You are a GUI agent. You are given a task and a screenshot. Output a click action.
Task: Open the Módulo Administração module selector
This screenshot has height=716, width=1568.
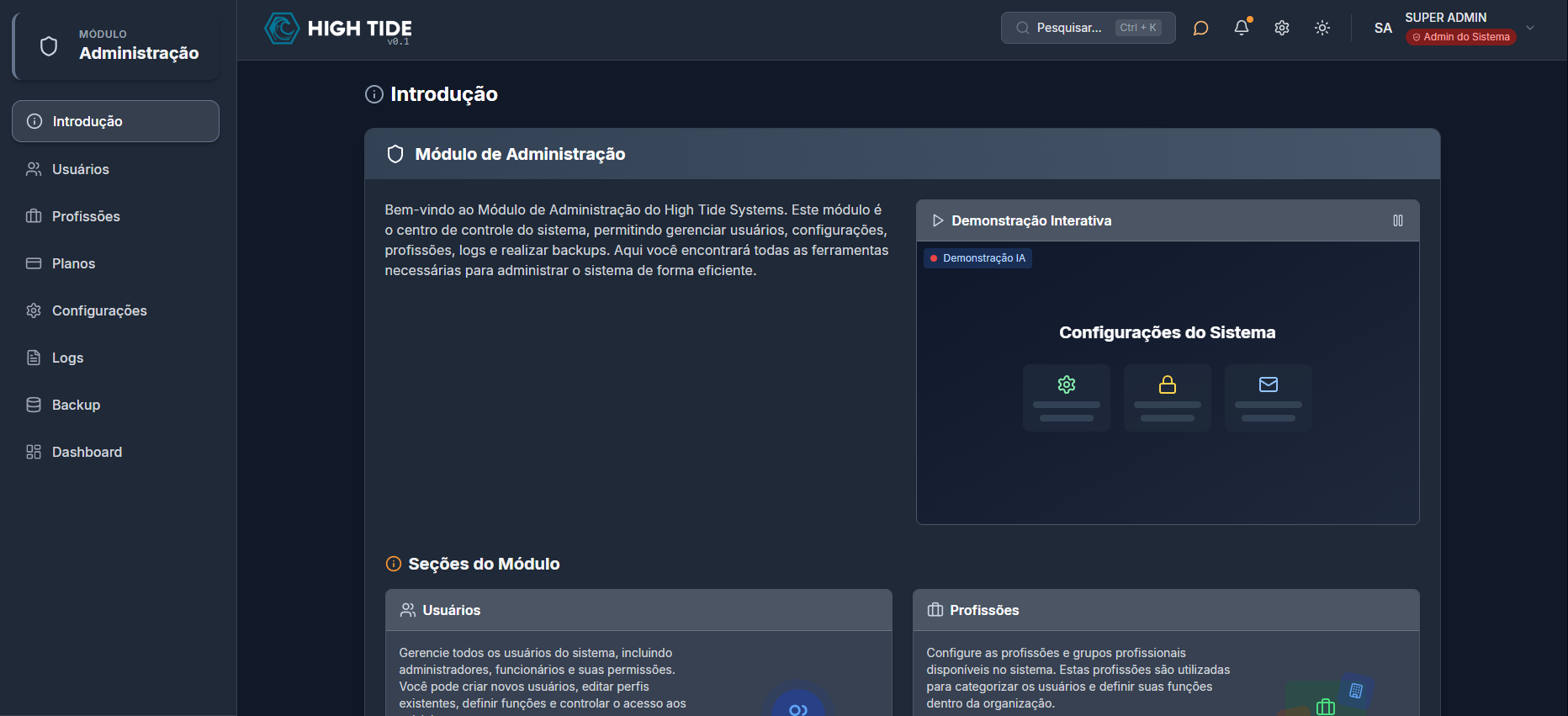click(116, 46)
